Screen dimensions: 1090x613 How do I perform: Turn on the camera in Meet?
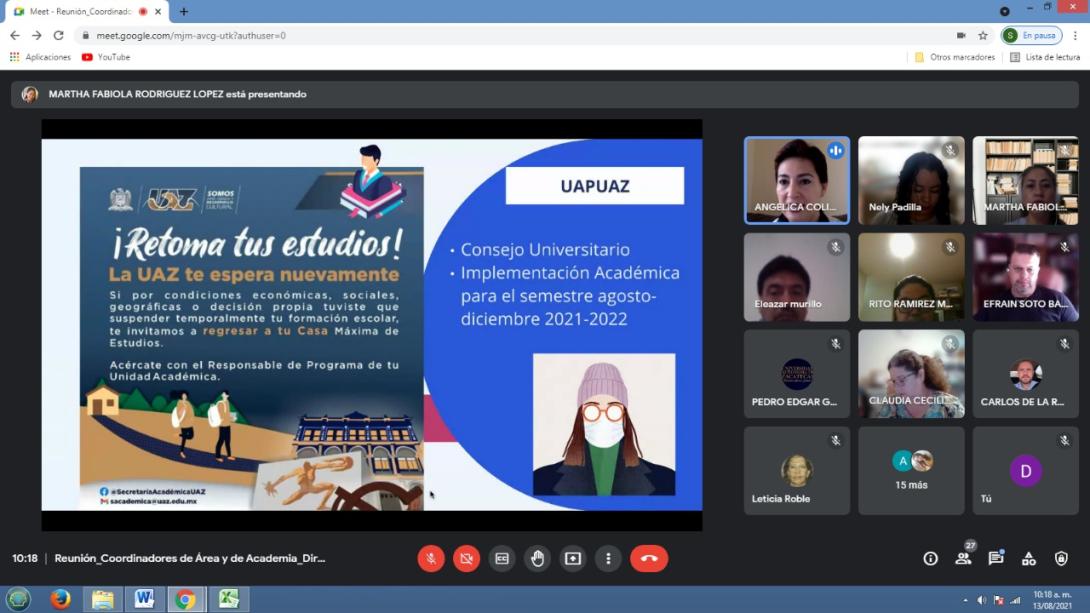pos(466,558)
